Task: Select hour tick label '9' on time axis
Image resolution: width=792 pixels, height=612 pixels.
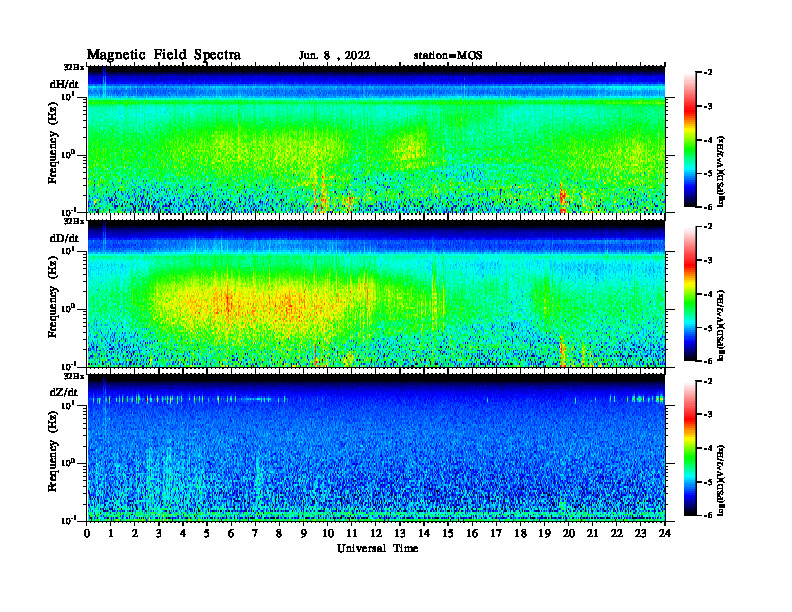Action: click(303, 534)
